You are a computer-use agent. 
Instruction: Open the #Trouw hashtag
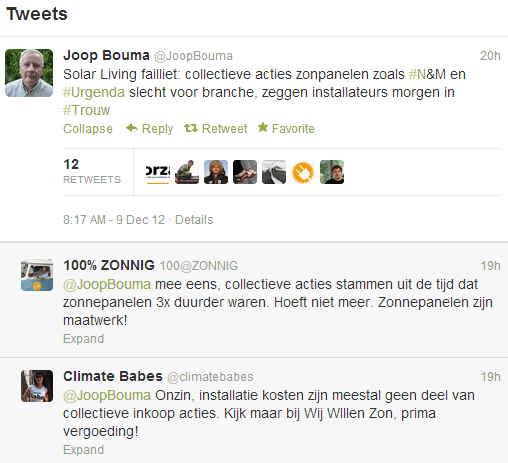(87, 110)
